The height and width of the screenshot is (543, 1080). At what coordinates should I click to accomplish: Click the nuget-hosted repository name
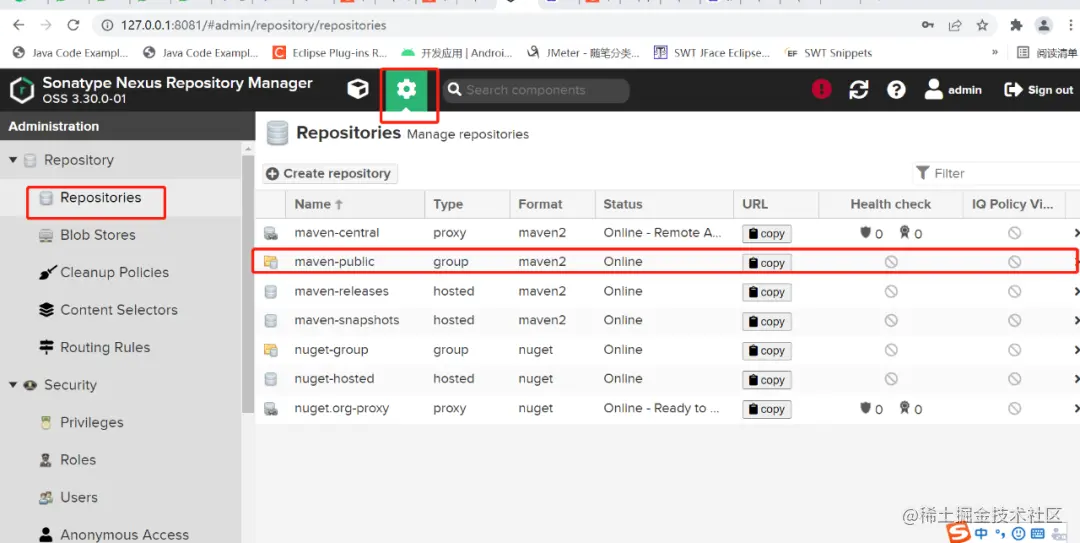click(x=334, y=379)
